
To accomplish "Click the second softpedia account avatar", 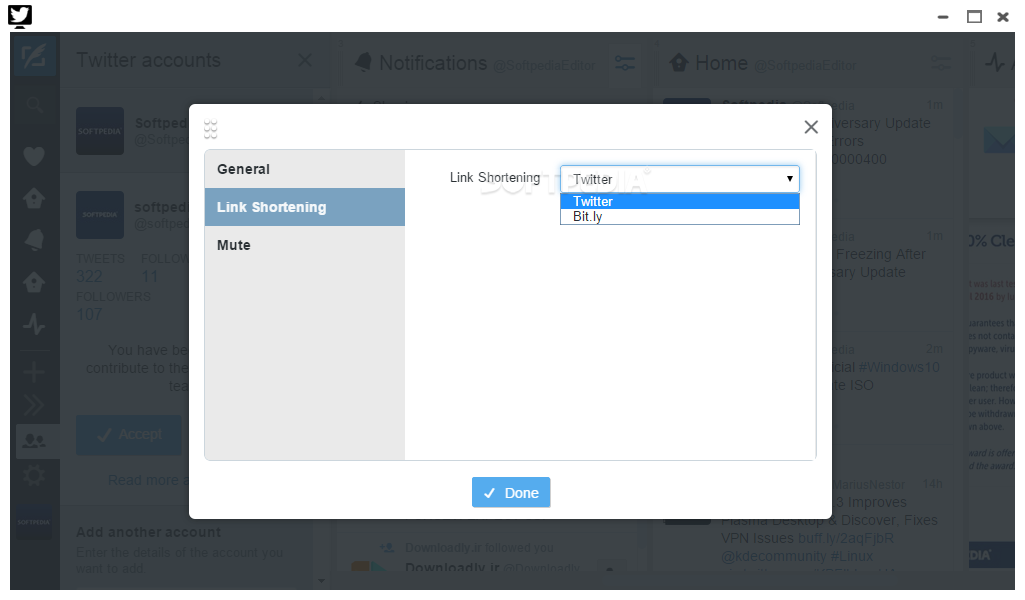I will click(99, 214).
